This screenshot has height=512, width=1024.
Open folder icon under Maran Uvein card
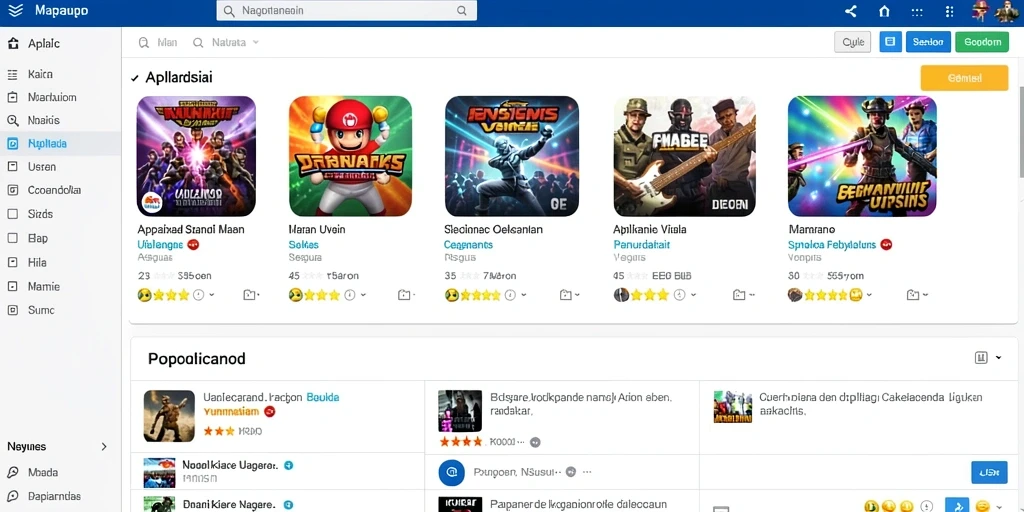(405, 295)
